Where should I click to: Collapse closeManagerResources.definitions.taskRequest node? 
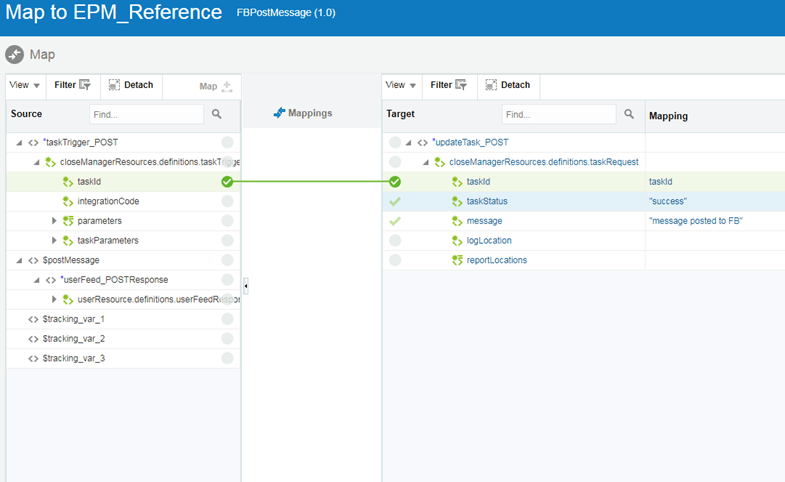[426, 162]
